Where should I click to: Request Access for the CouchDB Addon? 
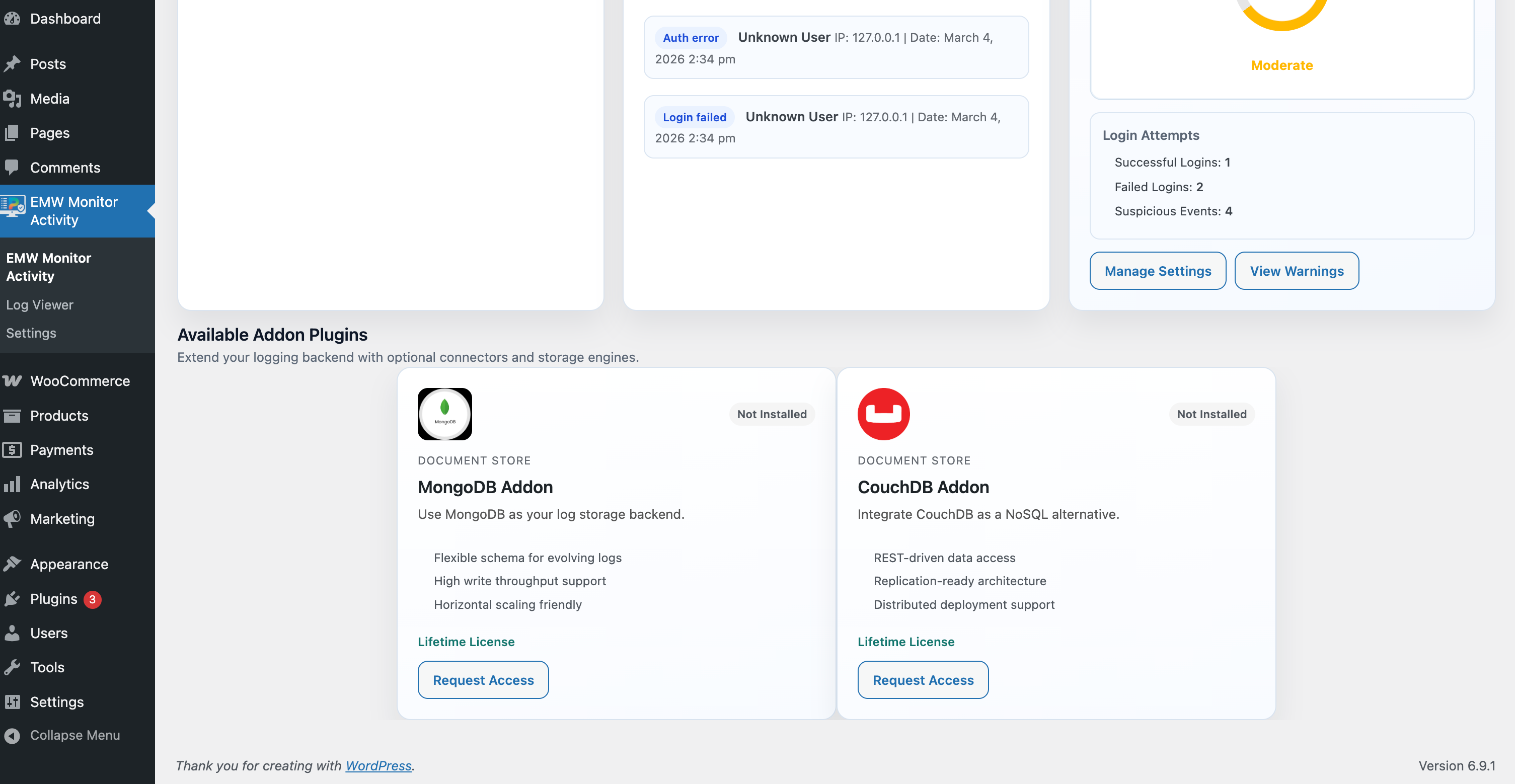click(x=922, y=679)
